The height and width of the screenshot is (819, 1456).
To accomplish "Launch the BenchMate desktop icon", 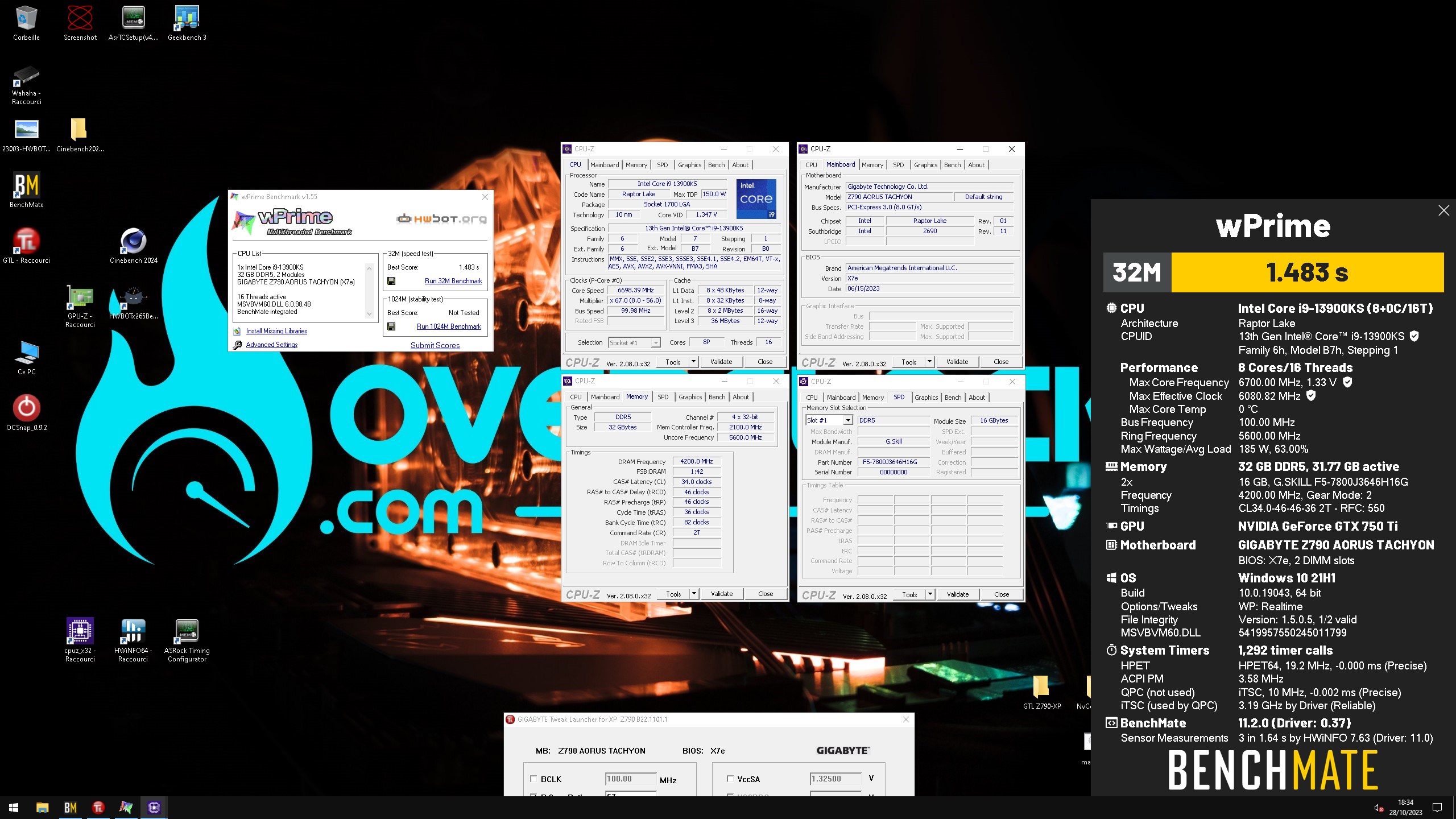I will coord(26,190).
